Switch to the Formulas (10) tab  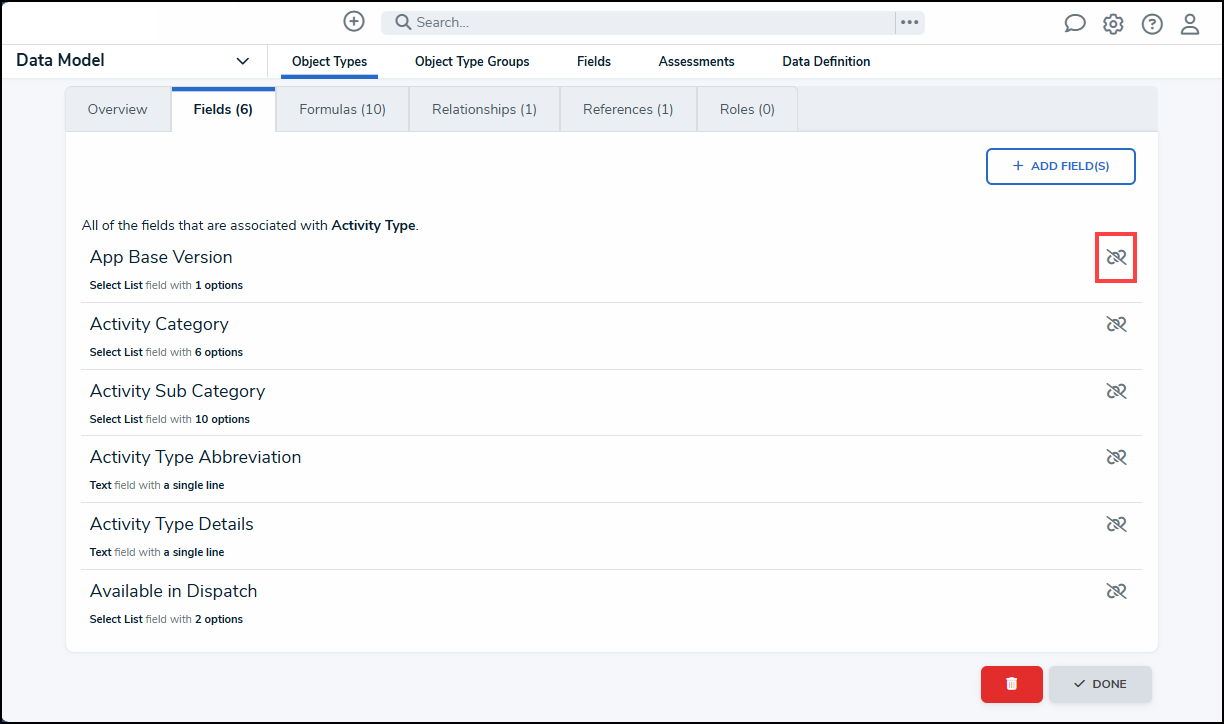(x=342, y=109)
